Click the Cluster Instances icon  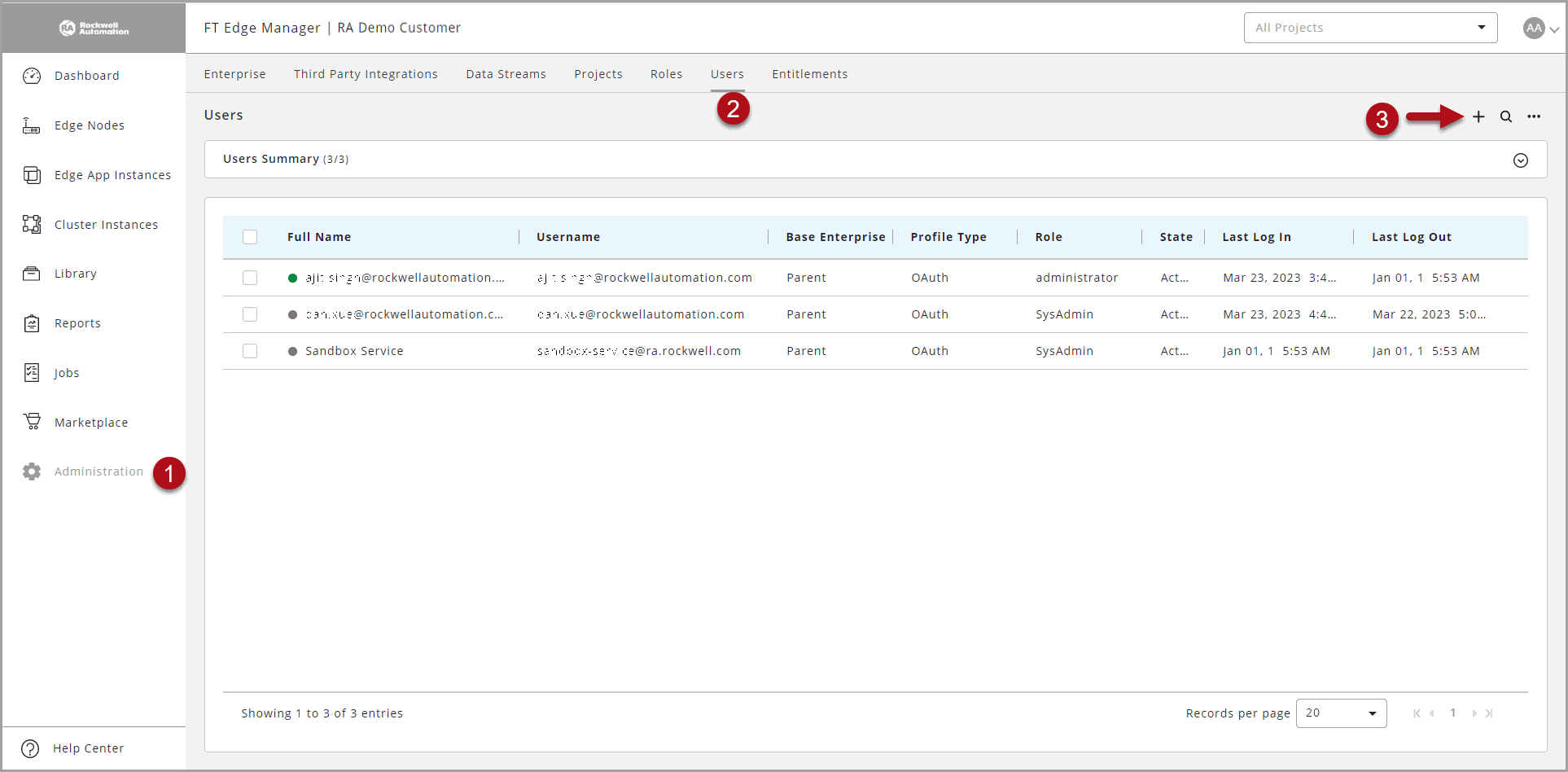click(32, 224)
